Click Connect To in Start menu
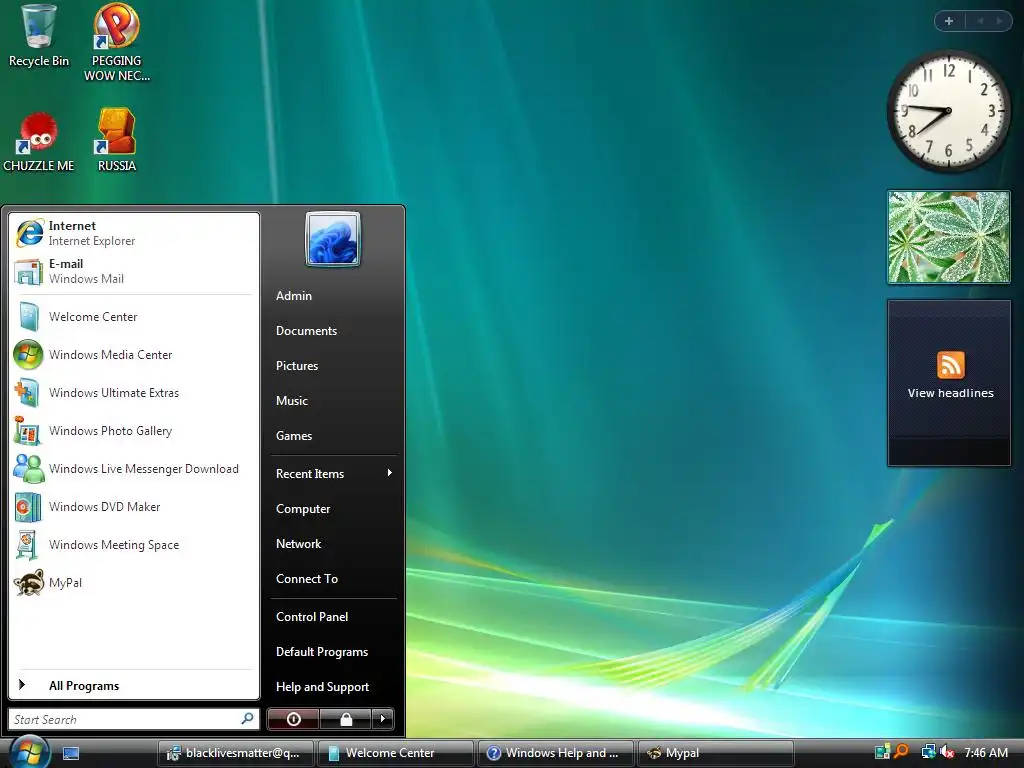This screenshot has height=768, width=1024. 307,579
